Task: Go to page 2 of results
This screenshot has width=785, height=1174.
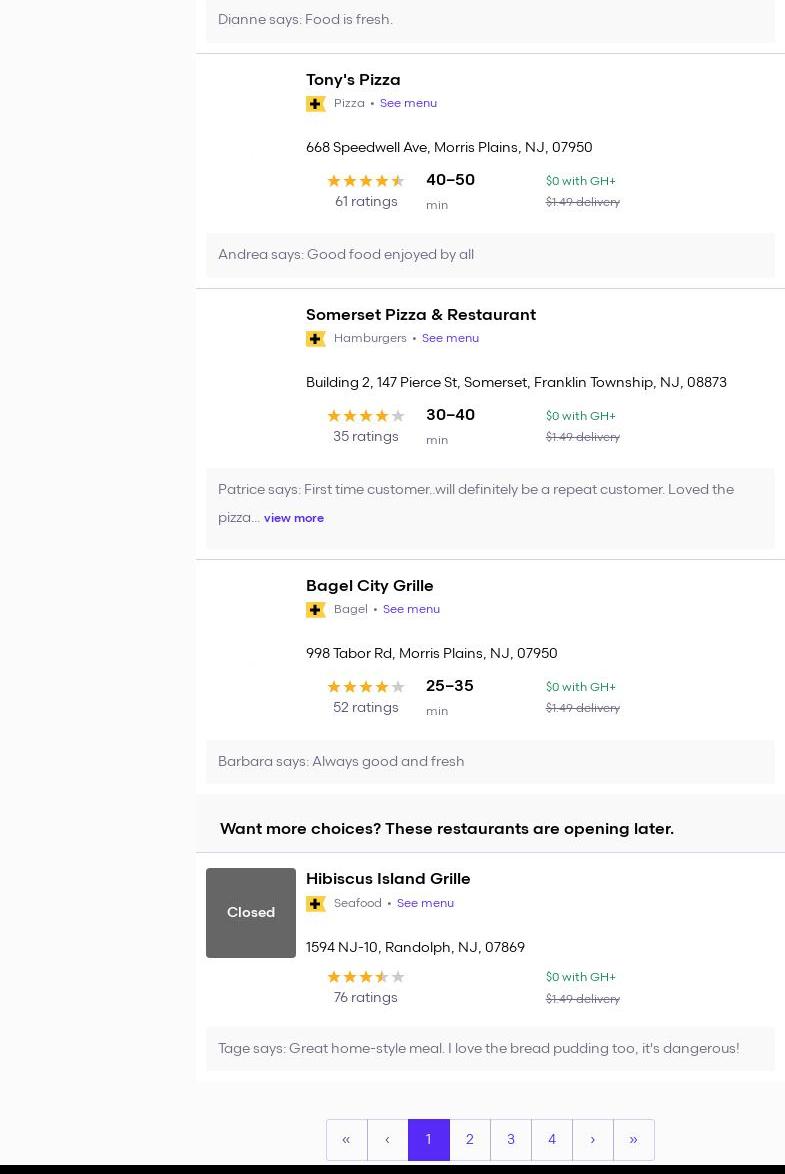Action: click(470, 1139)
